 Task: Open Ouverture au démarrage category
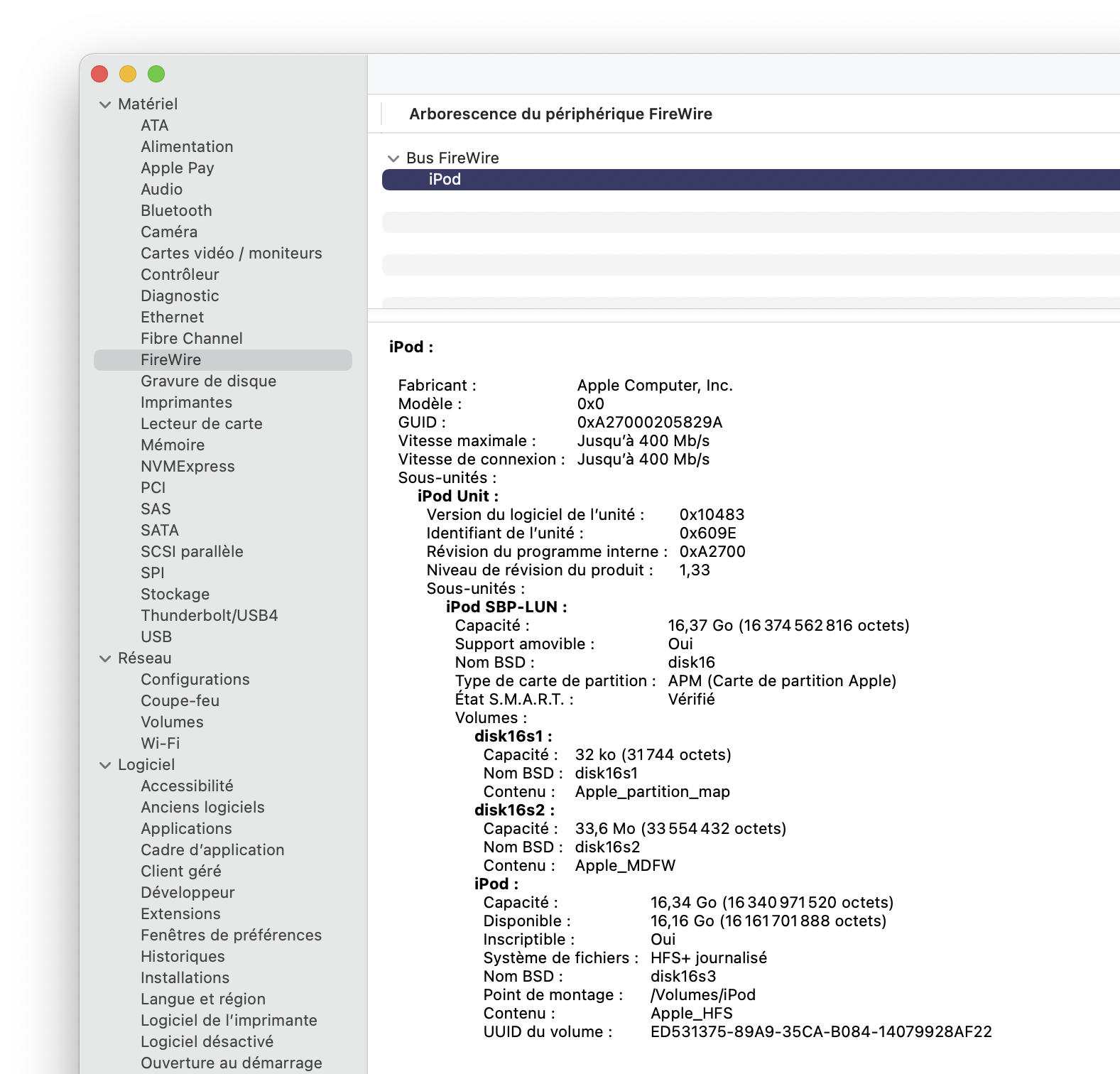[231, 1063]
